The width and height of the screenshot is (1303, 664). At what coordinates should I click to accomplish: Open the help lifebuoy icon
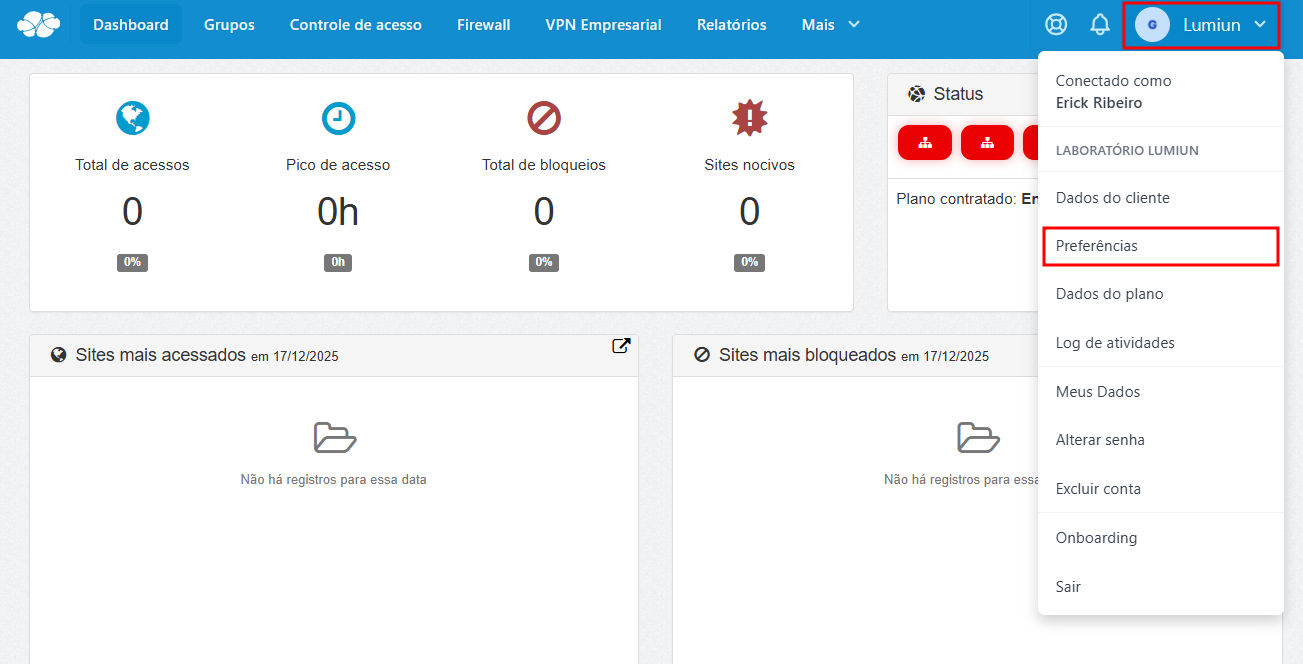click(x=1055, y=25)
